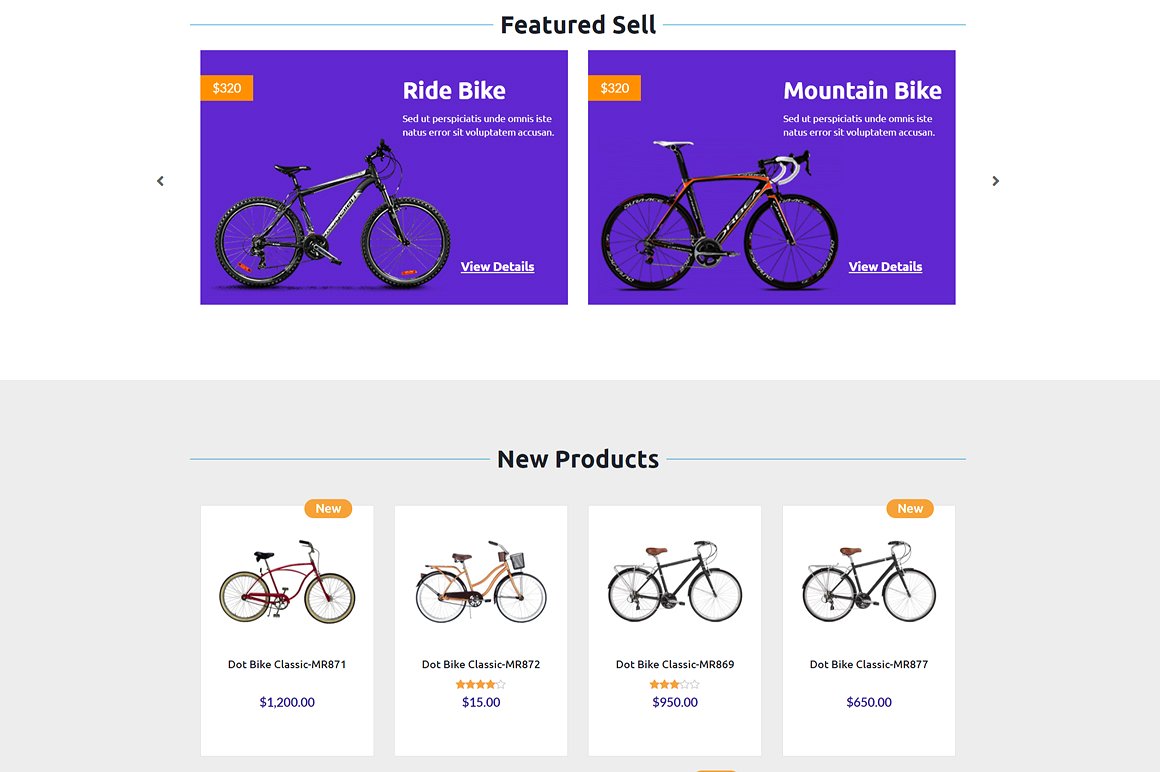Click the Mountain Bike heading
The width and height of the screenshot is (1160, 772).
click(x=862, y=91)
